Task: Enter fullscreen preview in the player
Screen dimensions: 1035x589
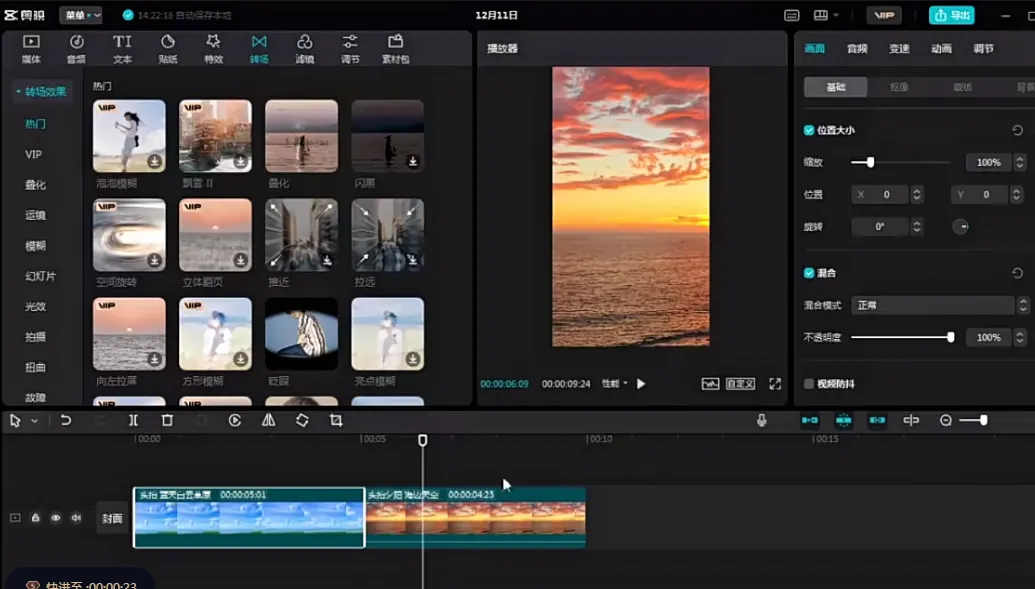Action: (x=775, y=384)
